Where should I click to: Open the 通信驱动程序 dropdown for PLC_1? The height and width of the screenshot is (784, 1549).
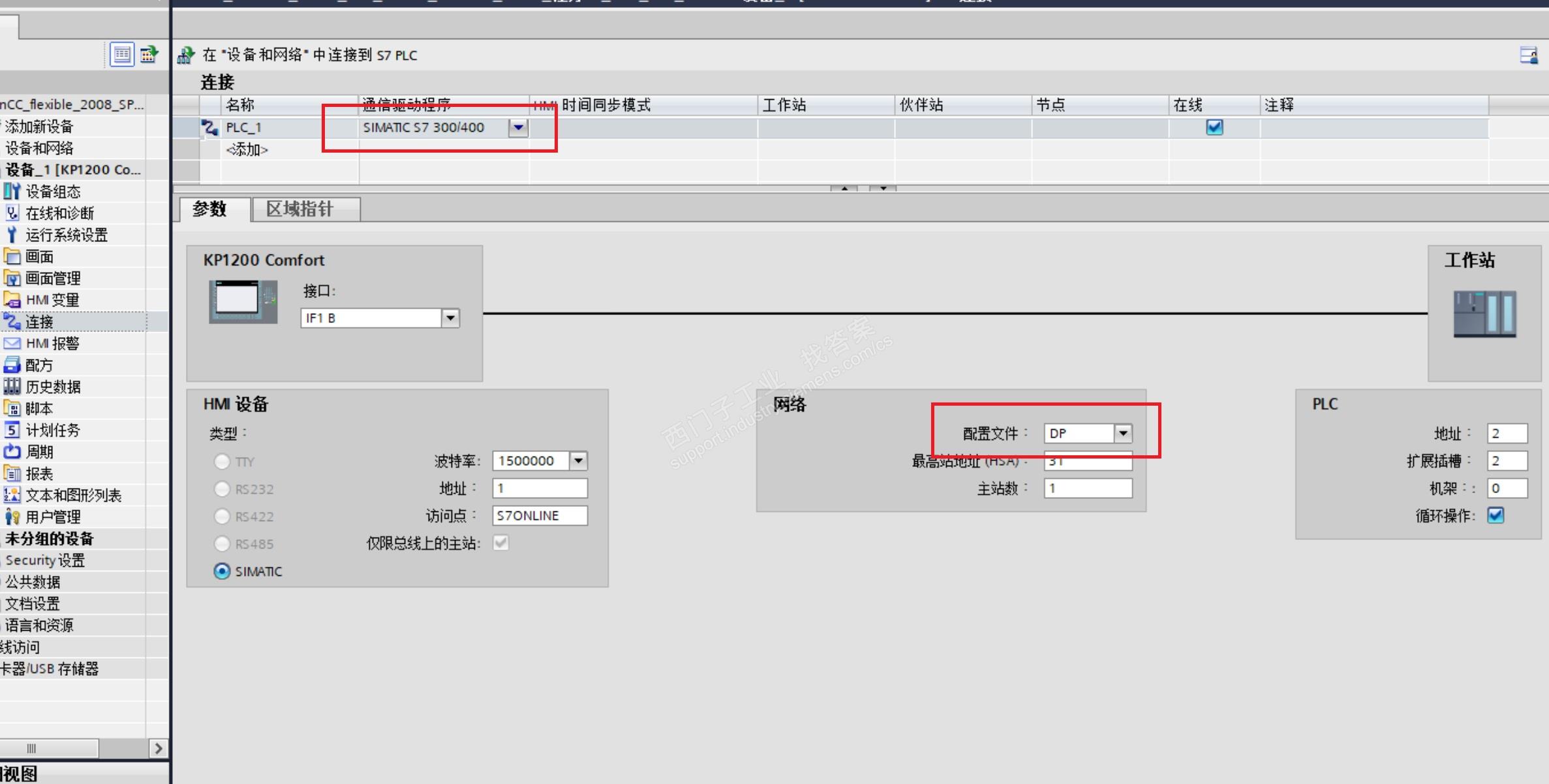pos(518,127)
